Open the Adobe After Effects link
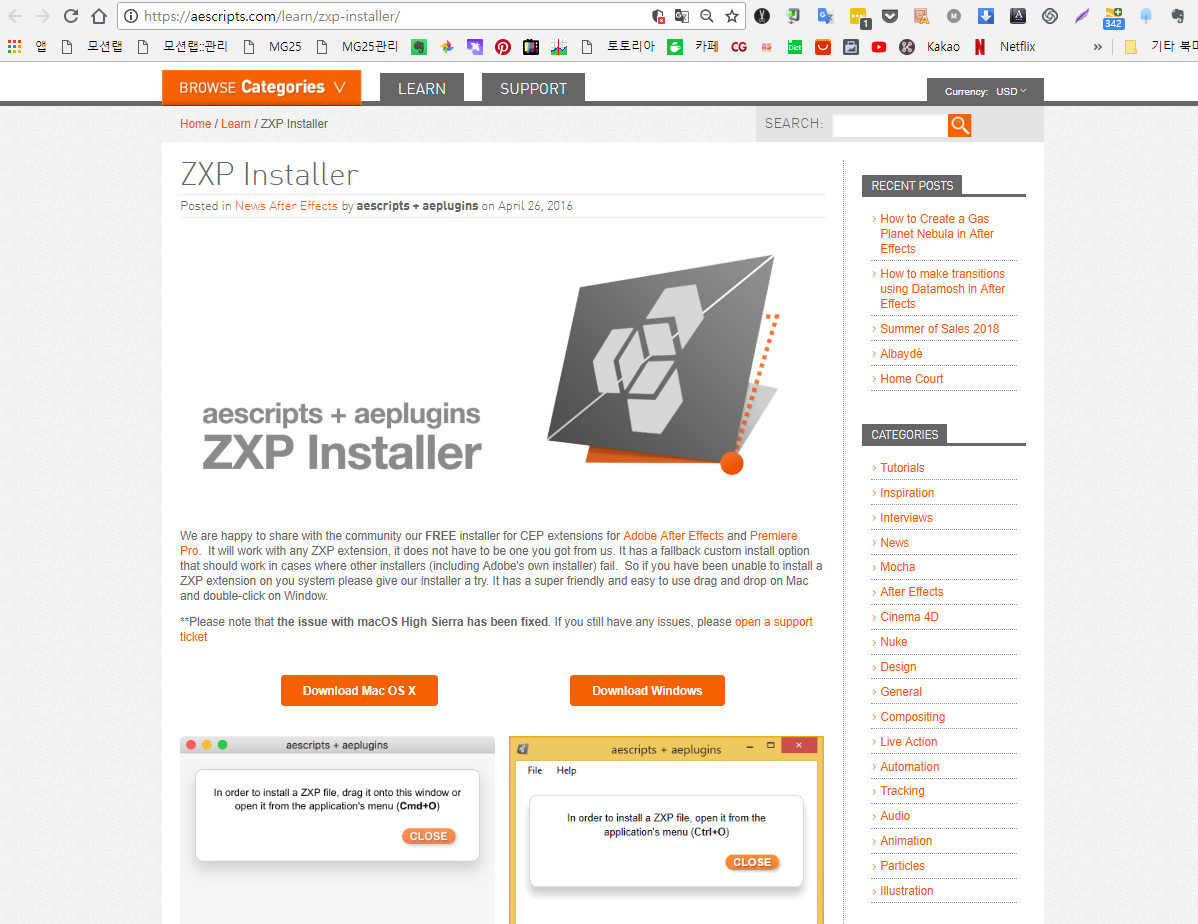Image resolution: width=1198 pixels, height=924 pixels. 673,536
